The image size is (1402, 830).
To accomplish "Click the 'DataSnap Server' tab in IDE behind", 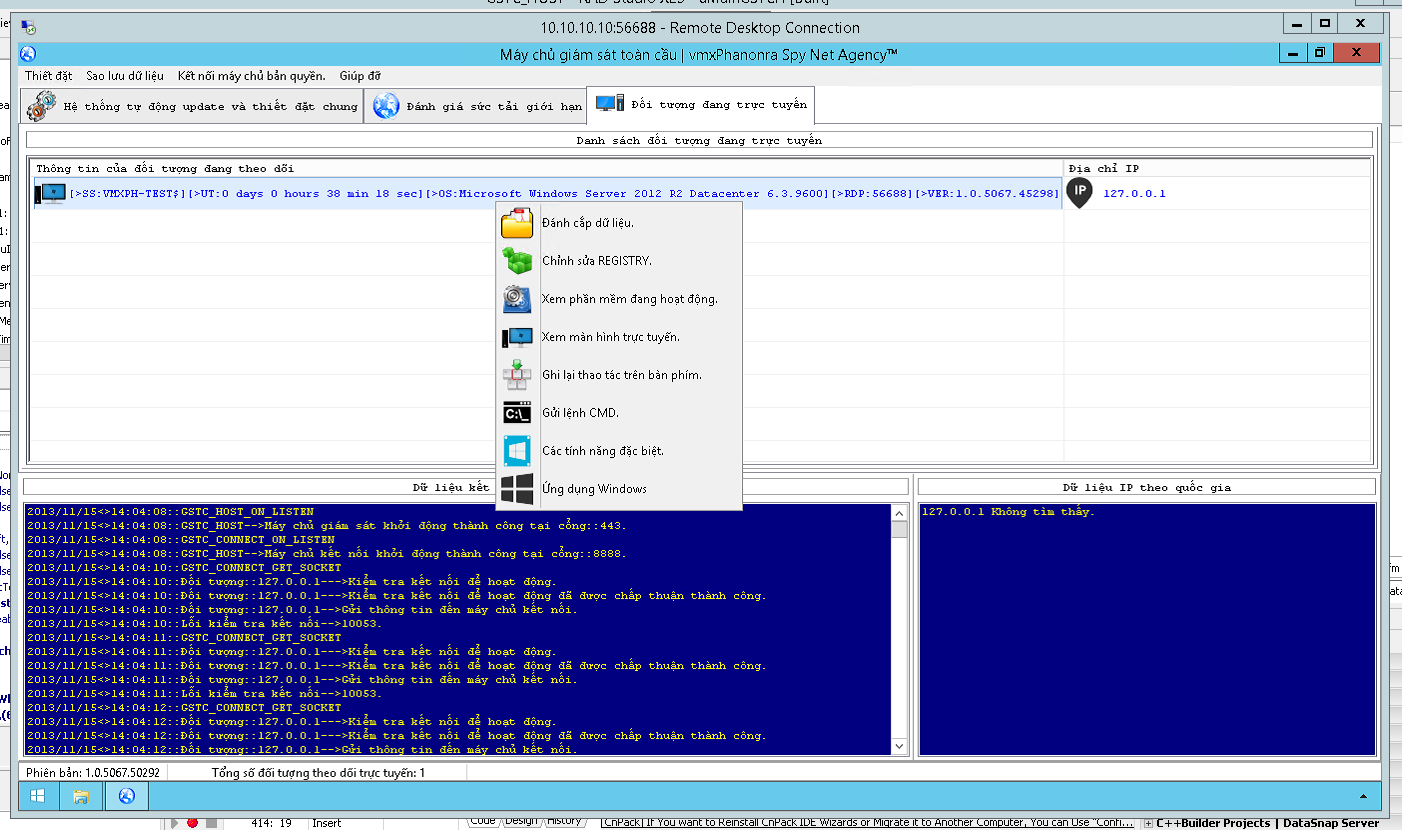I will coord(1330,823).
